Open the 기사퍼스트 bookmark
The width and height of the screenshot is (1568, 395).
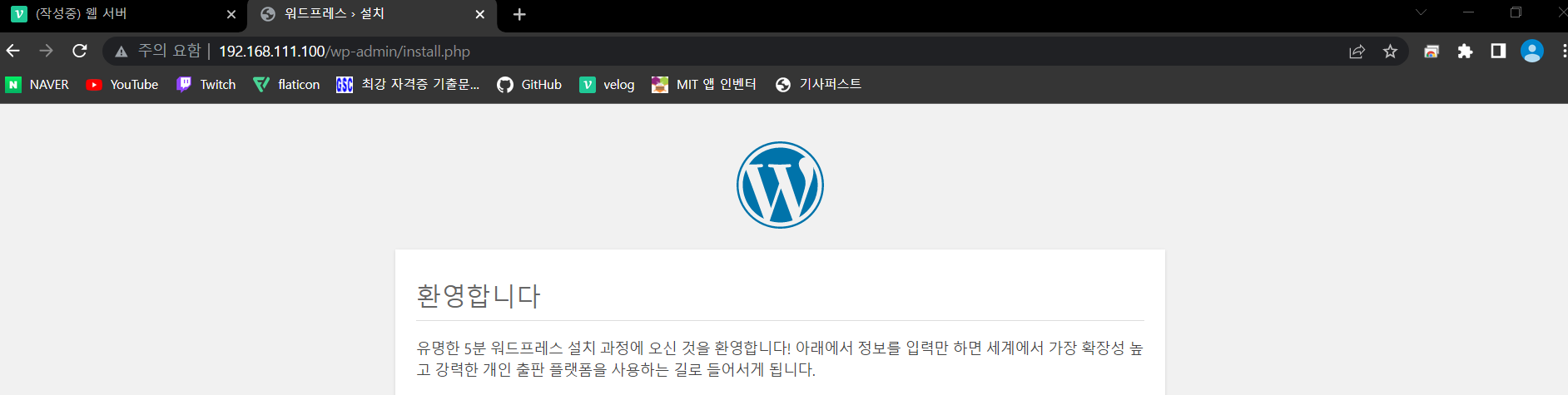(818, 85)
